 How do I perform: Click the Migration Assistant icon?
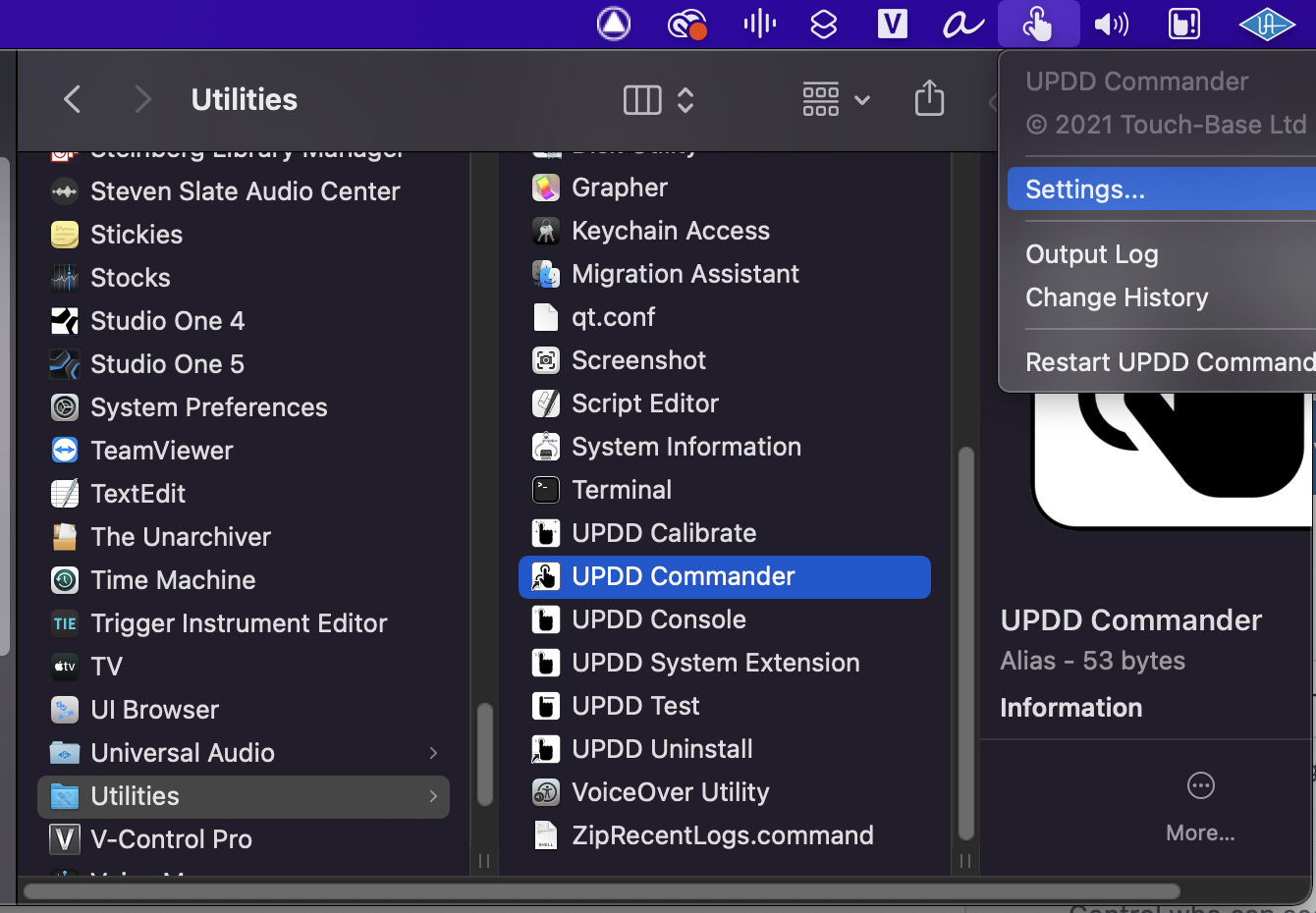tap(546, 274)
